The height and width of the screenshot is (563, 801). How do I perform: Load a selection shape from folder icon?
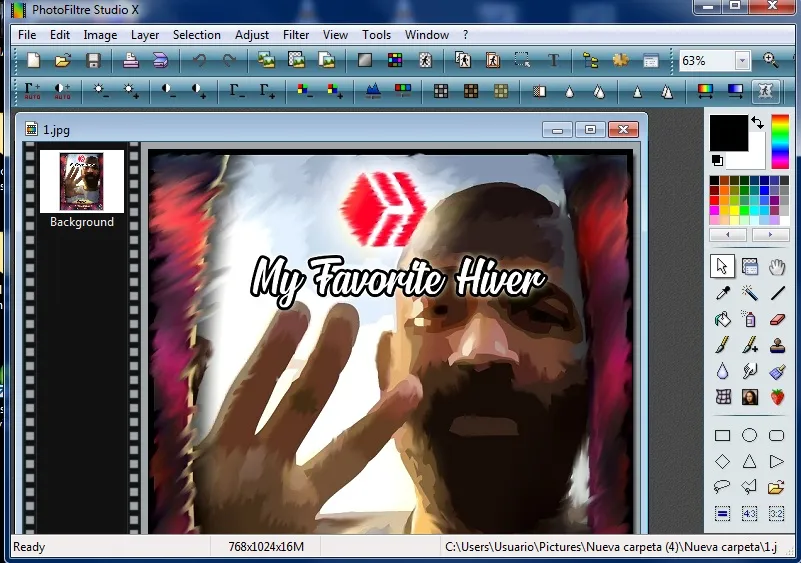point(776,487)
